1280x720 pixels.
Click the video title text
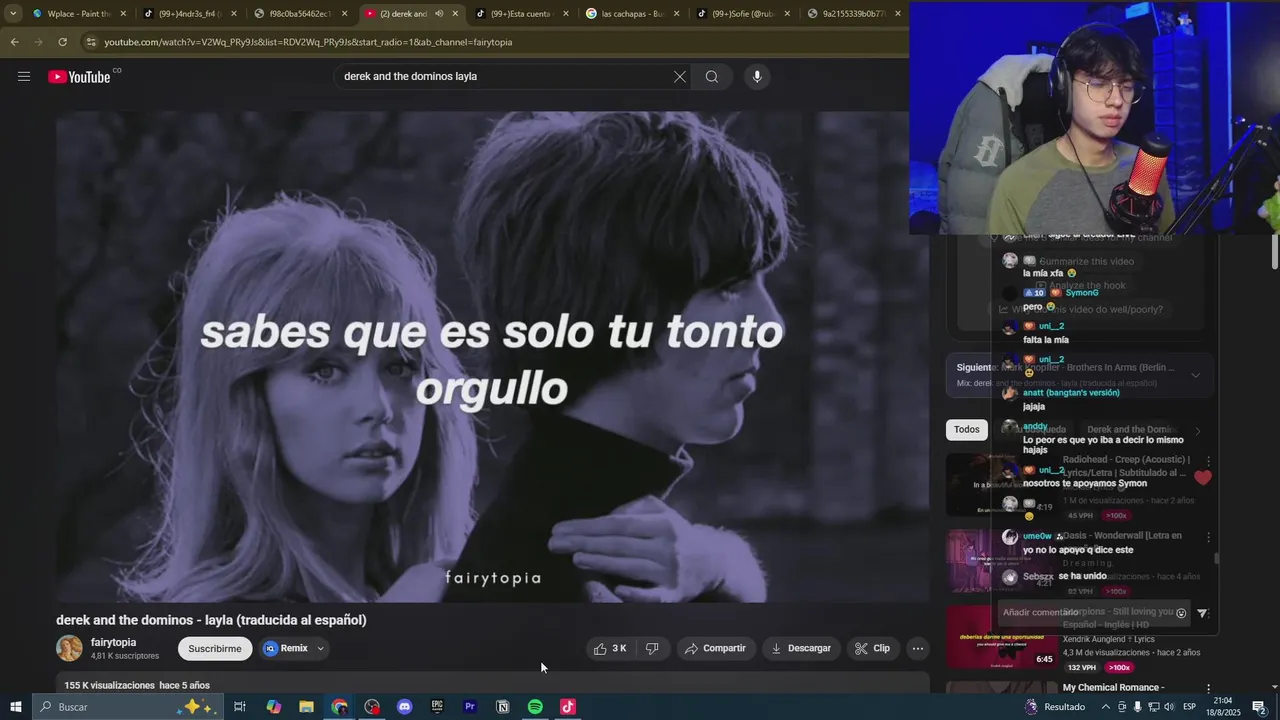click(x=211, y=620)
